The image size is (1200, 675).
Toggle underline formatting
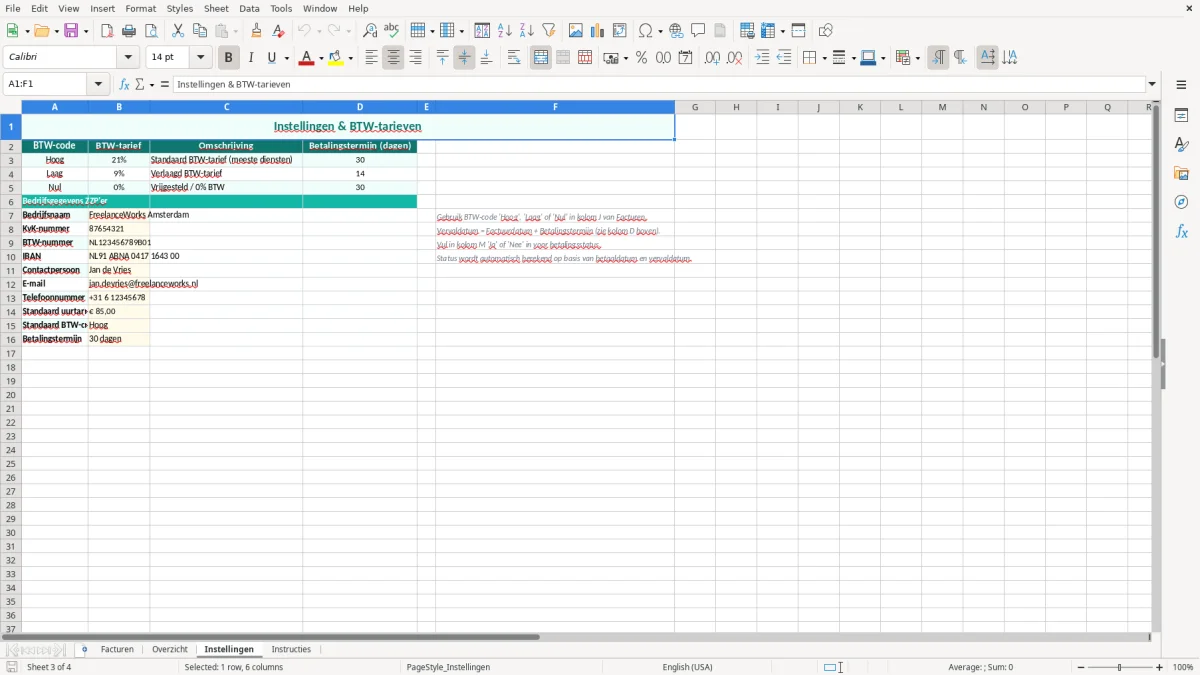[271, 58]
